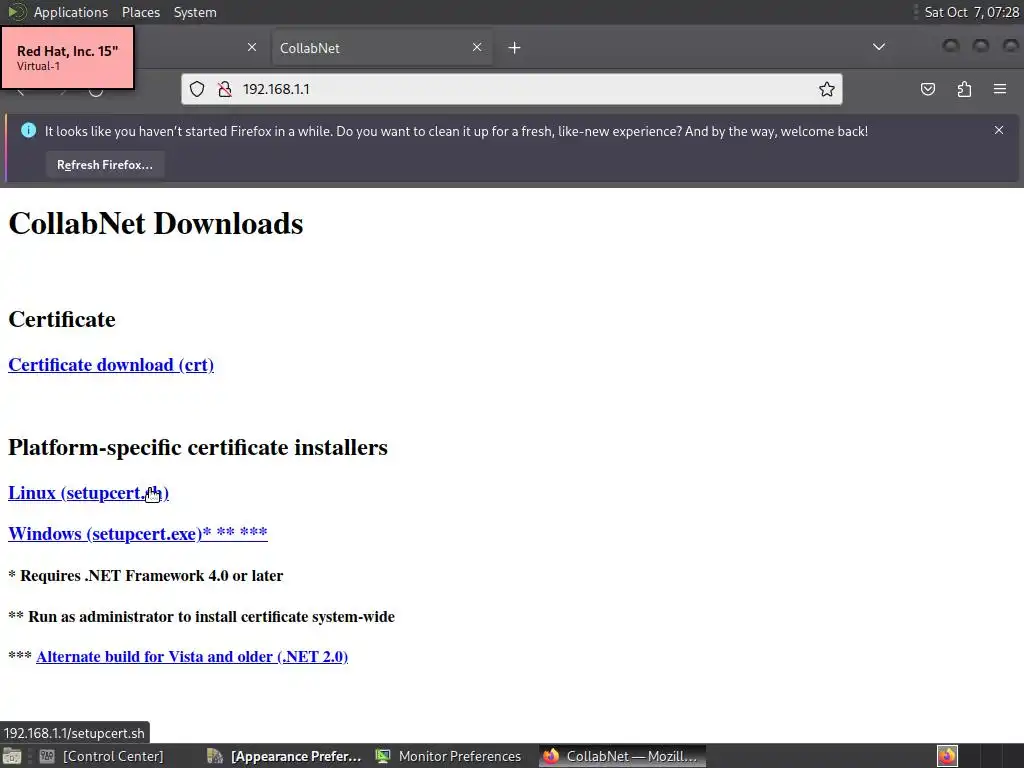Image resolution: width=1024 pixels, height=768 pixels.
Task: Switch to CollabNet Mozilla taskbar entry
Action: click(622, 756)
